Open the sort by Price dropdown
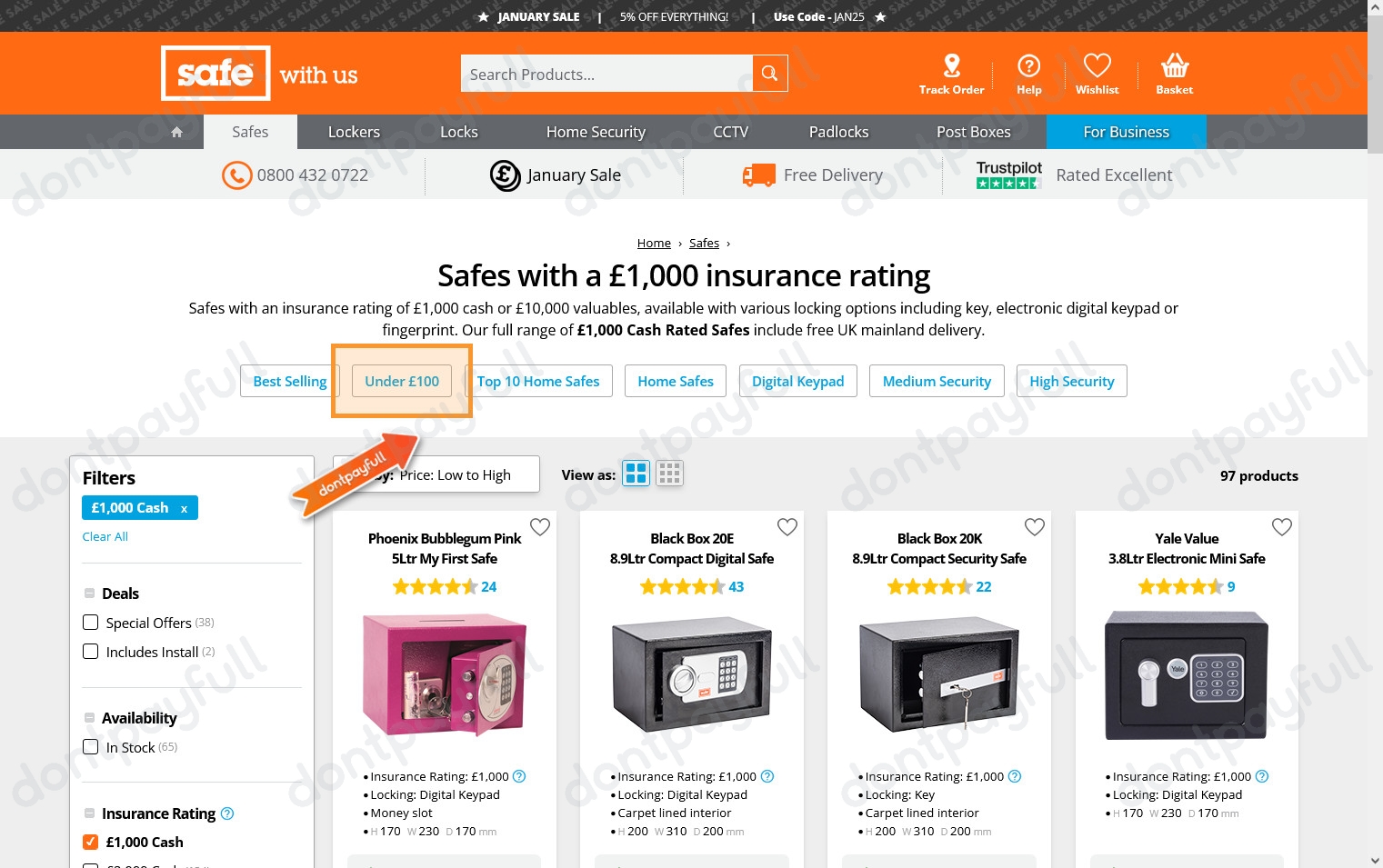This screenshot has width=1383, height=868. 436,474
